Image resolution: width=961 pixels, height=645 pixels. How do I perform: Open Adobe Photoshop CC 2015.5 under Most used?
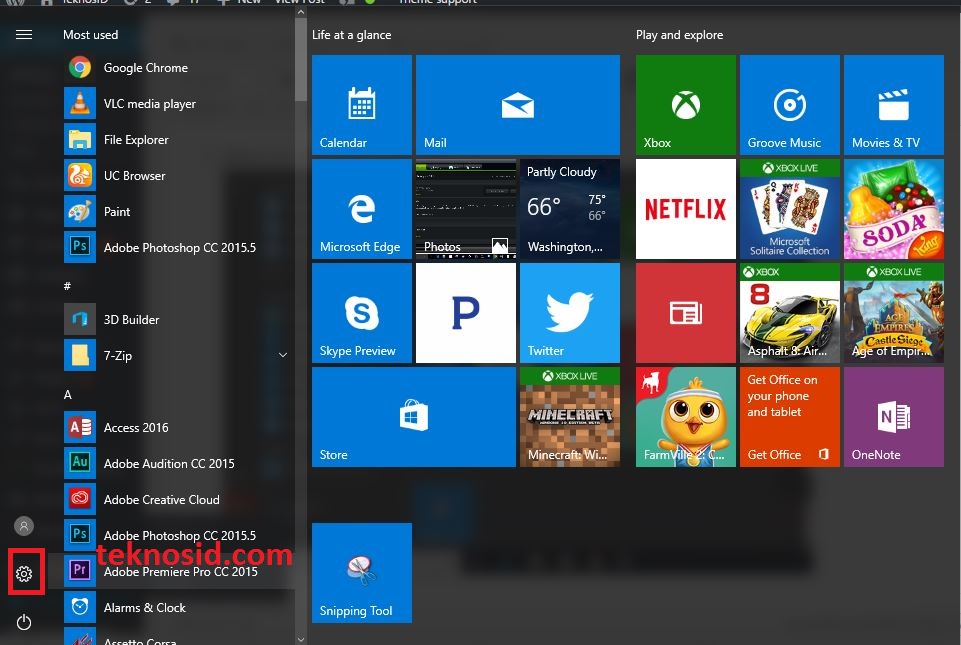[178, 248]
